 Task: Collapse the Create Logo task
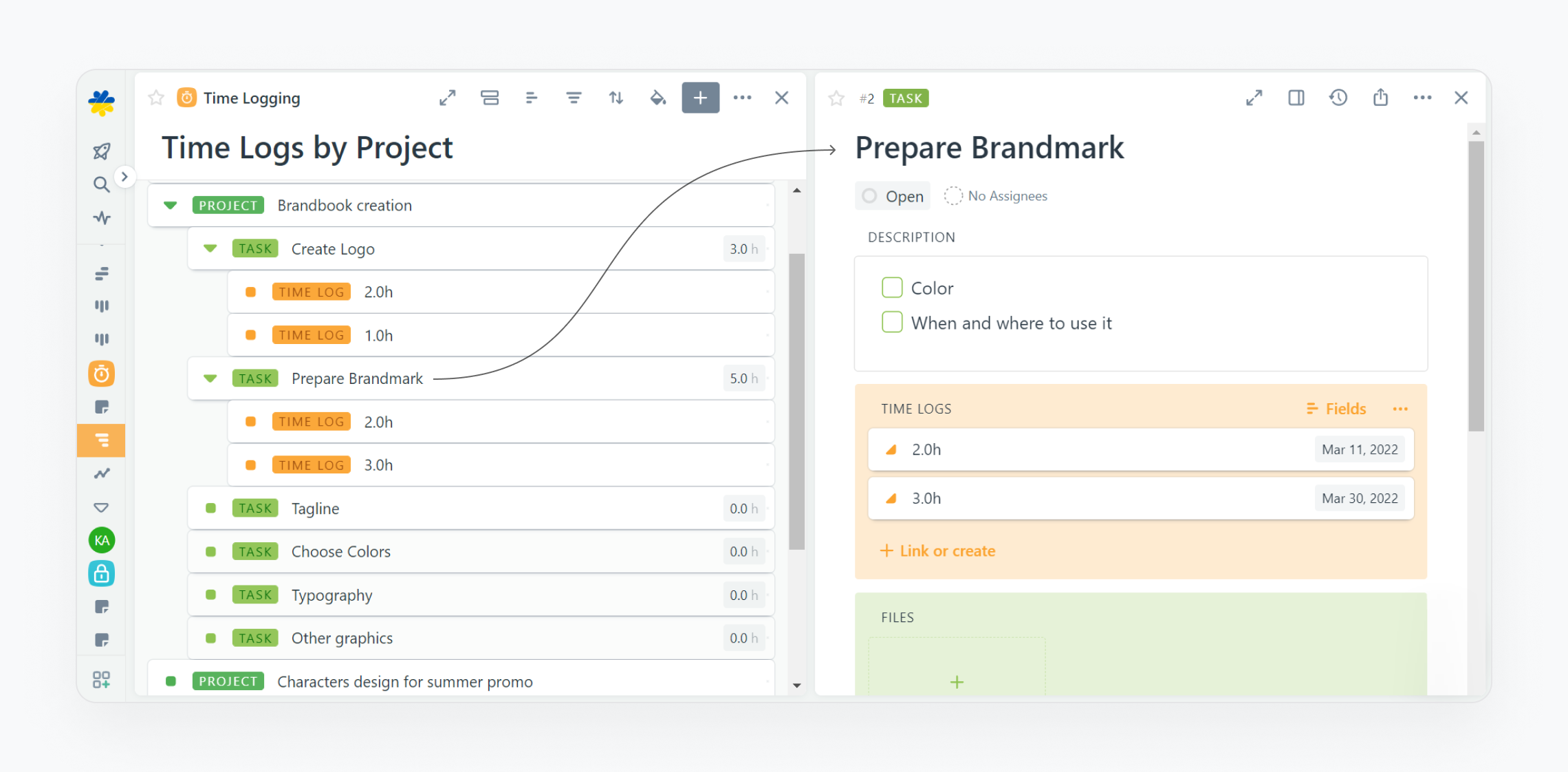pyautogui.click(x=210, y=248)
